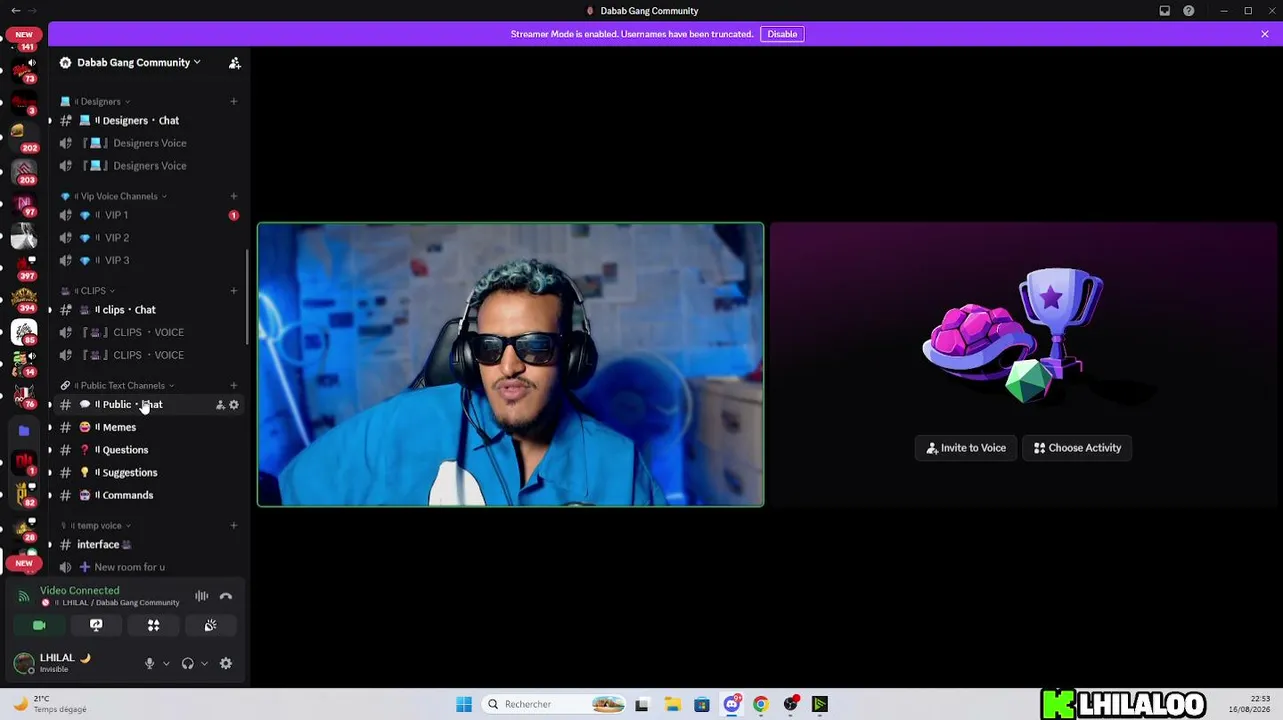This screenshot has width=1283, height=720.
Task: Open Google Chrome from the taskbar
Action: tap(761, 704)
